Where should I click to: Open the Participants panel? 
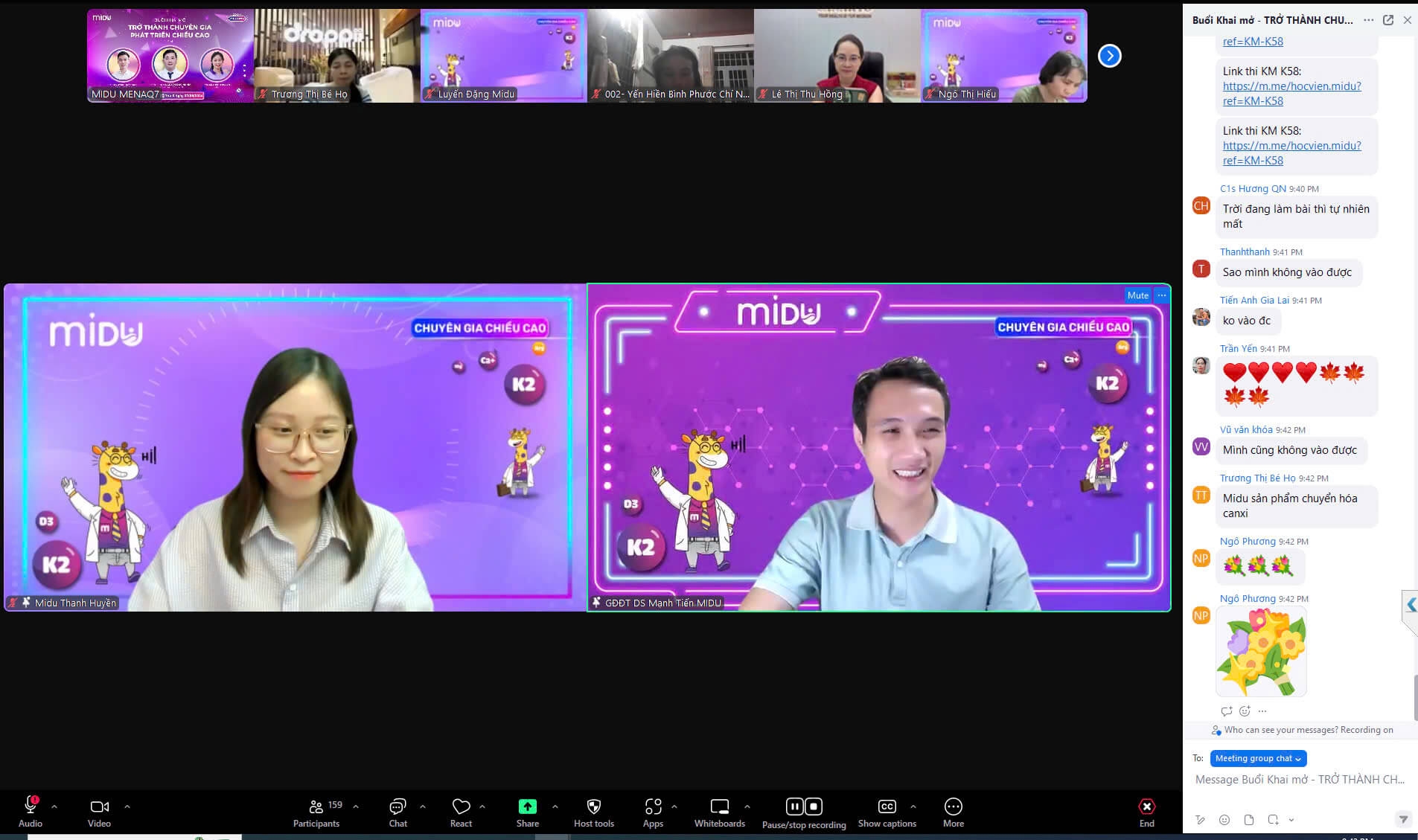tap(316, 812)
